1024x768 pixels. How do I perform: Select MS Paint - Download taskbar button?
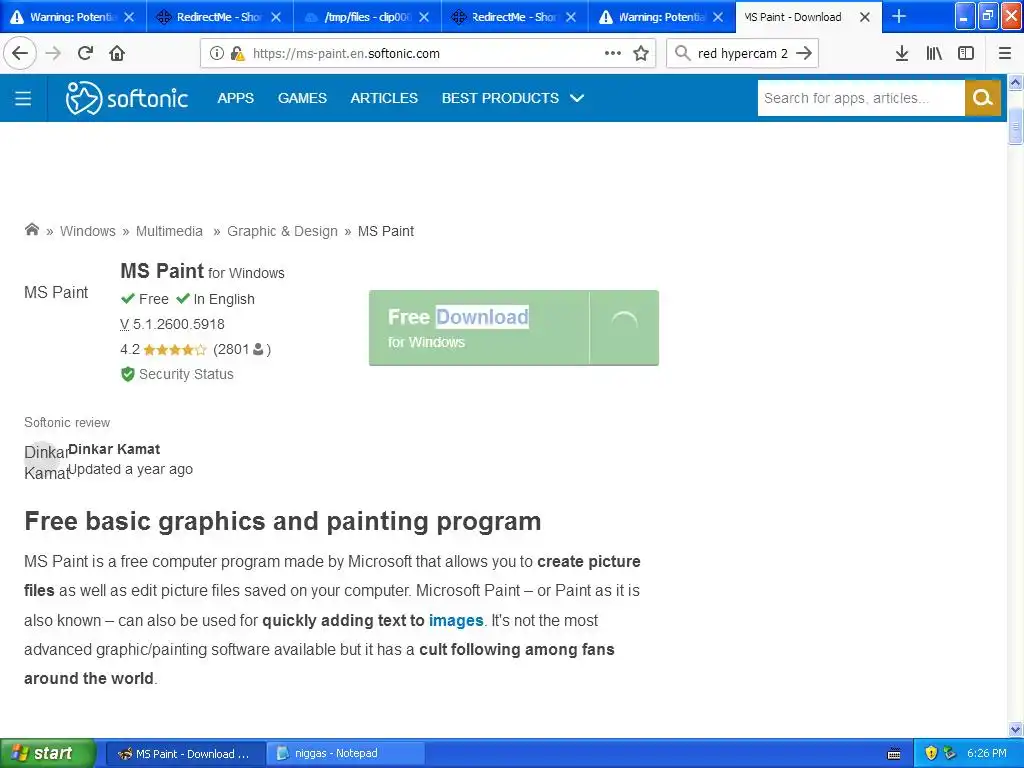point(185,754)
